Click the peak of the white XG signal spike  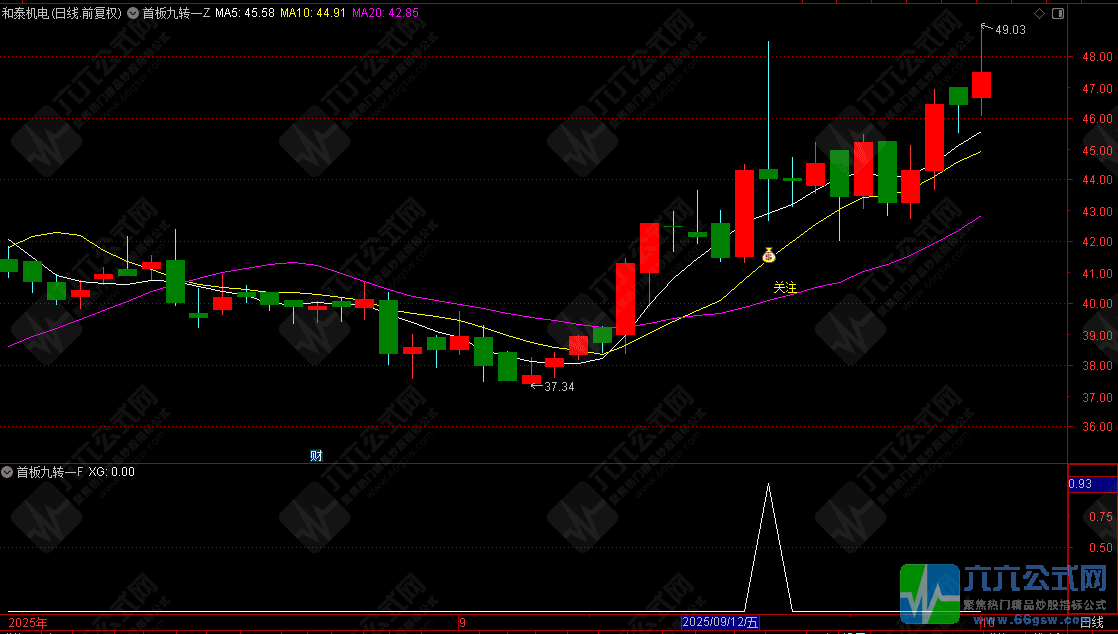(768, 485)
